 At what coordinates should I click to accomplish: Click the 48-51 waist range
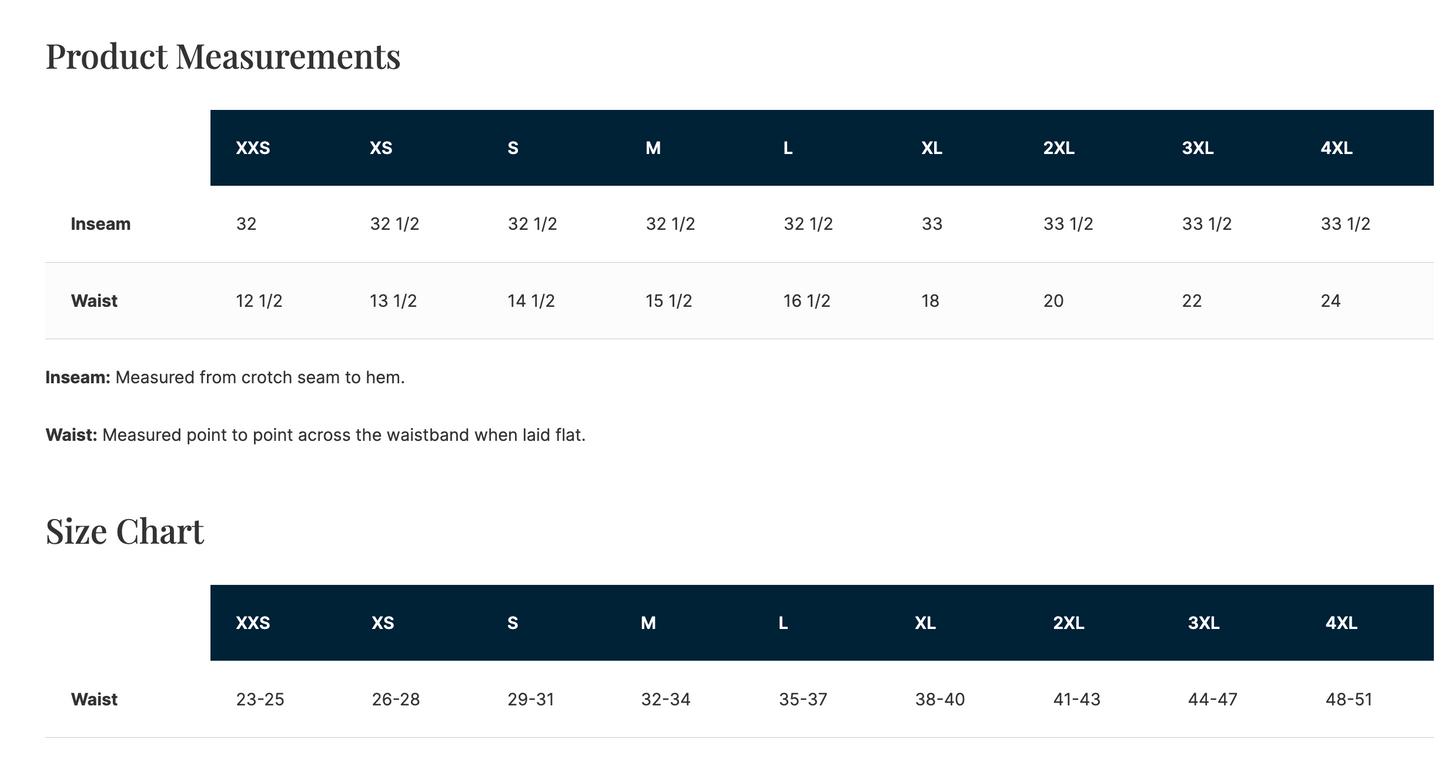point(1349,700)
